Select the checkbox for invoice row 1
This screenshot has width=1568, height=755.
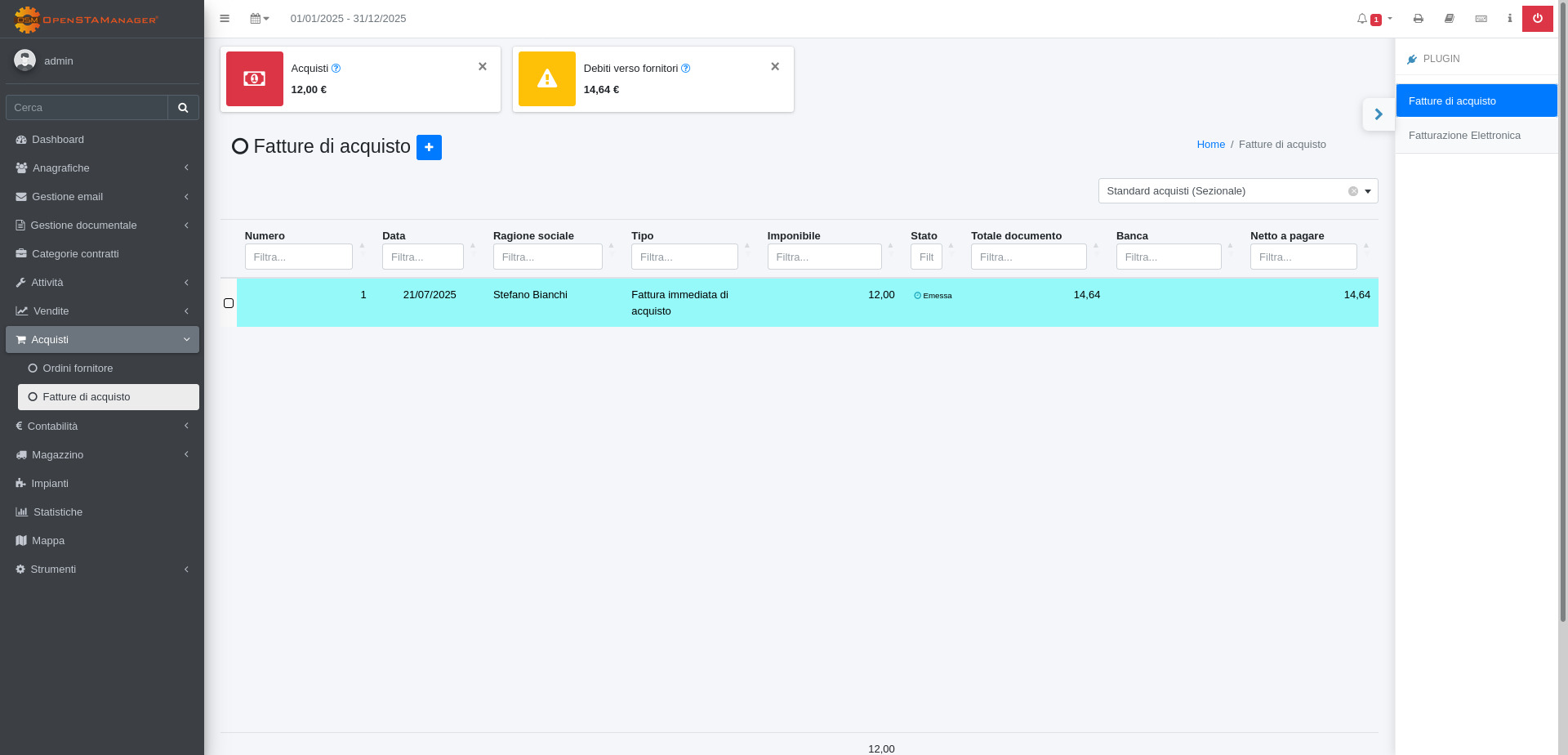[x=229, y=303]
